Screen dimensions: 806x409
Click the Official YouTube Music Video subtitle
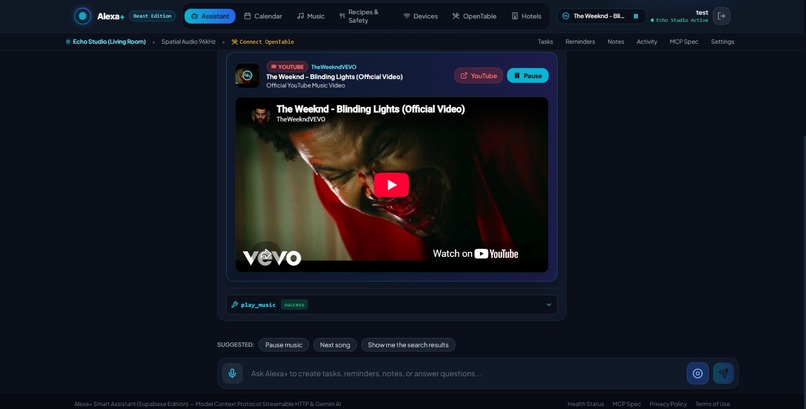305,85
